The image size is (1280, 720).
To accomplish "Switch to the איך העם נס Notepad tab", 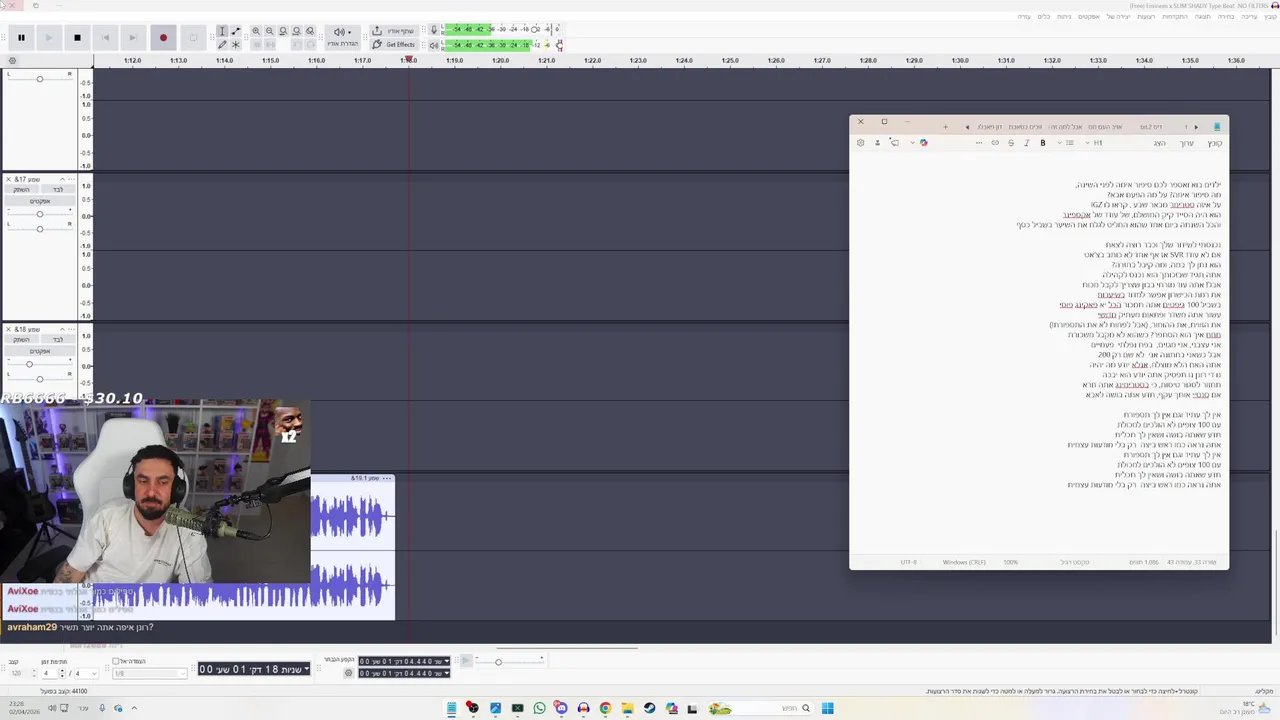I will [1105, 127].
